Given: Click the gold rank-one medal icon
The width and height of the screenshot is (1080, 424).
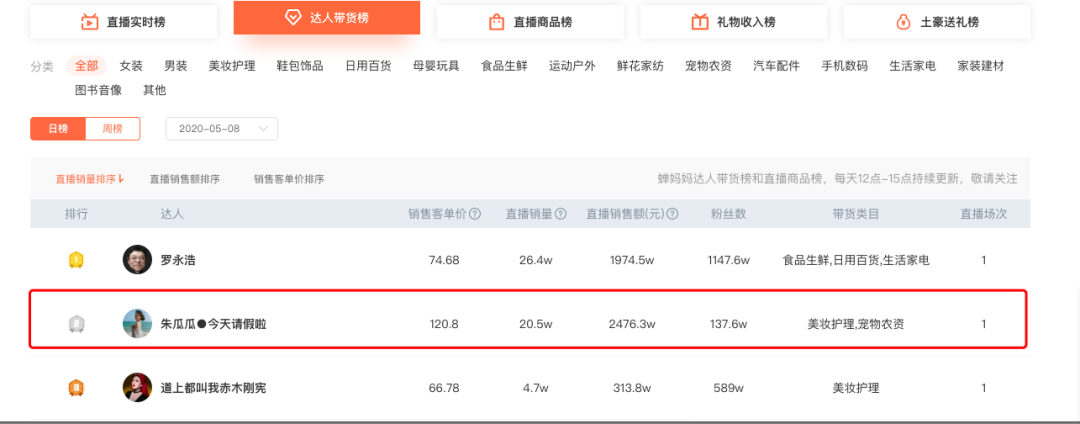Looking at the screenshot, I should [x=76, y=260].
